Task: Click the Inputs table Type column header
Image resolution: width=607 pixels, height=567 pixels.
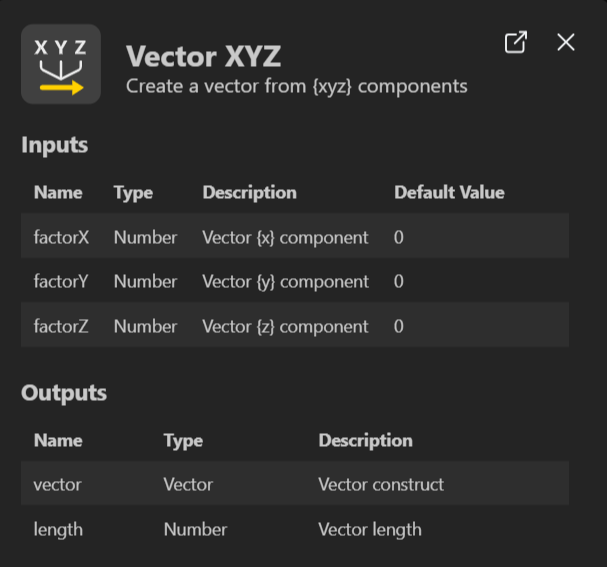Action: coord(133,192)
